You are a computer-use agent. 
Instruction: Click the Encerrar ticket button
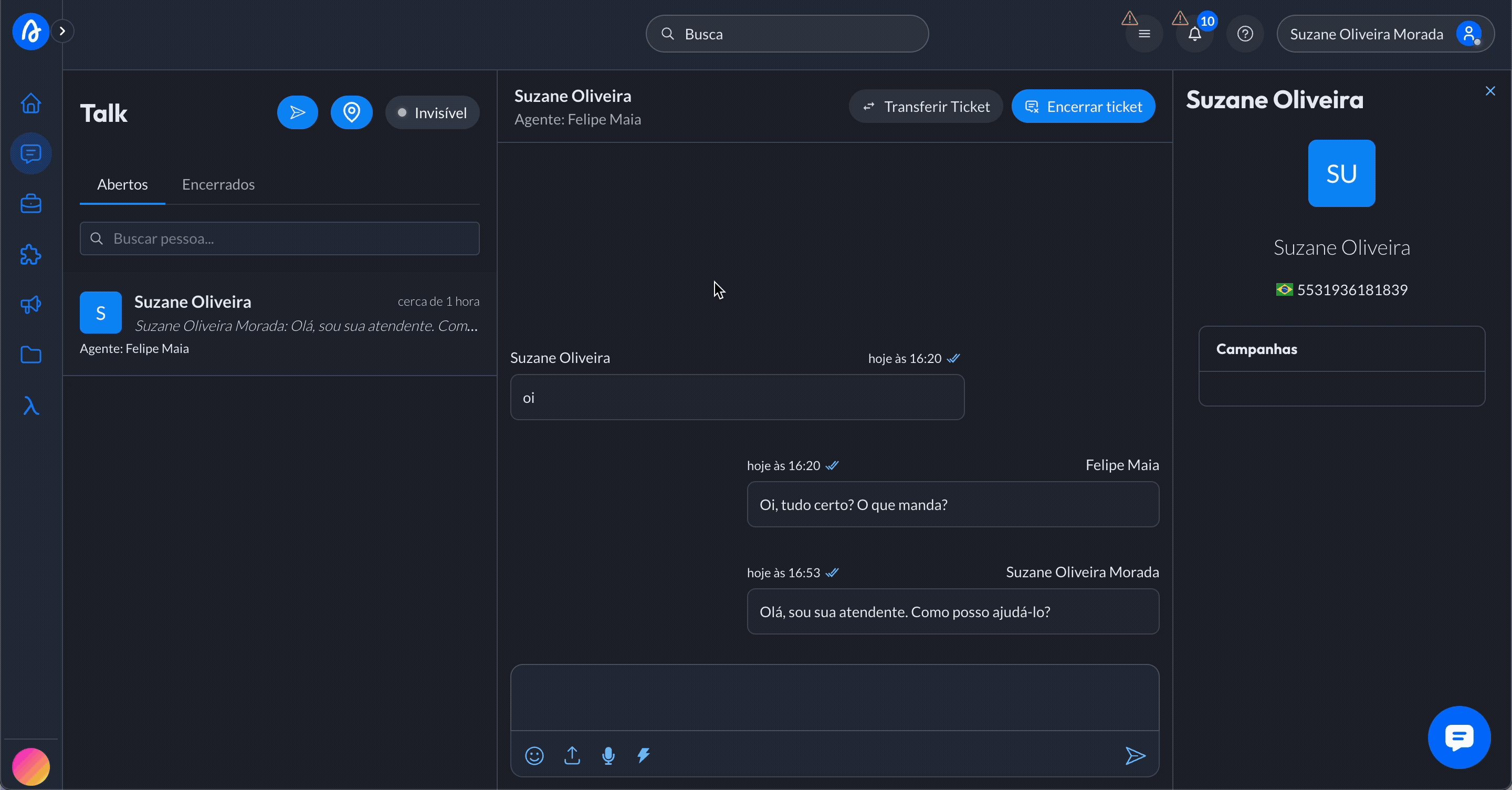pos(1083,106)
